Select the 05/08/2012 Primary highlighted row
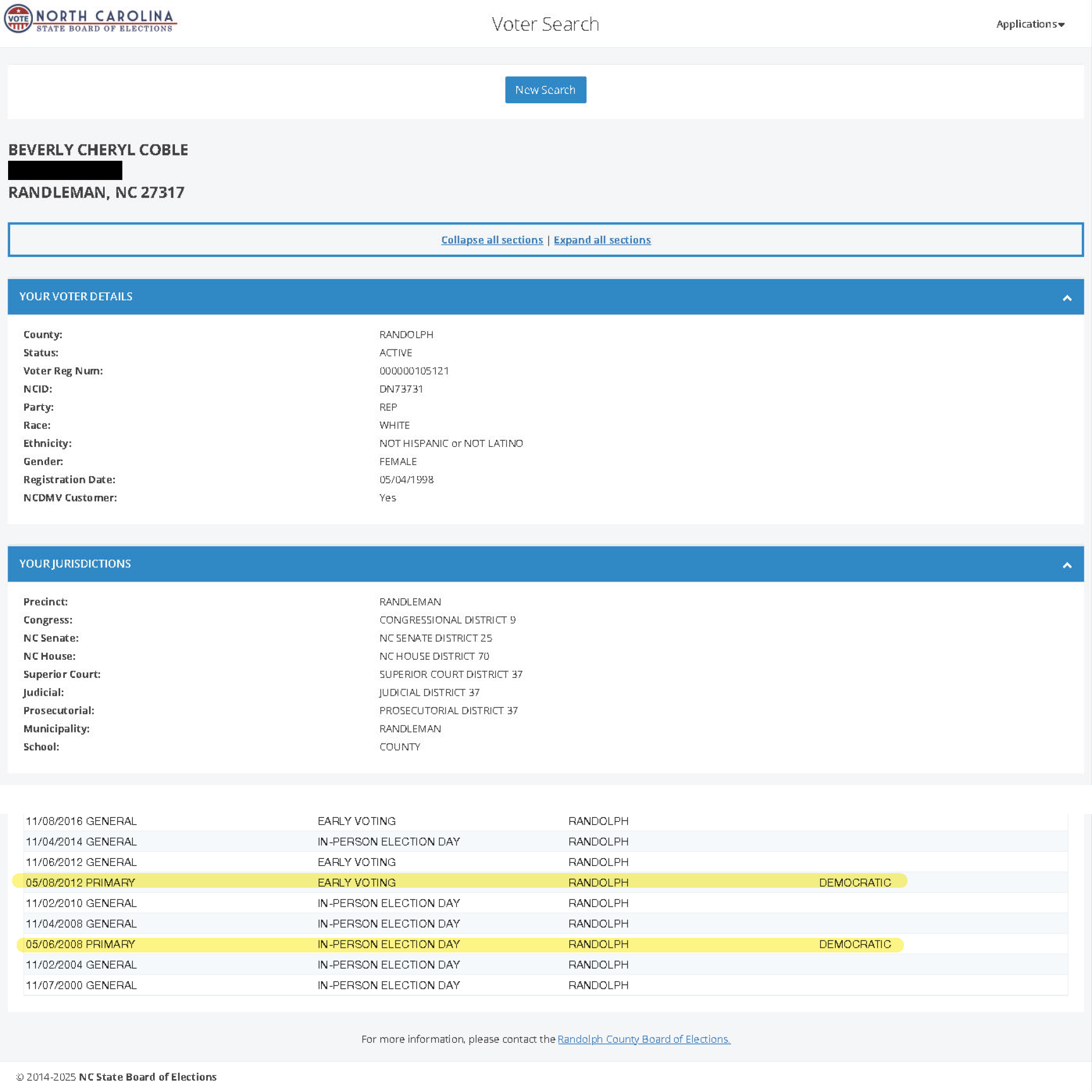 pos(80,882)
